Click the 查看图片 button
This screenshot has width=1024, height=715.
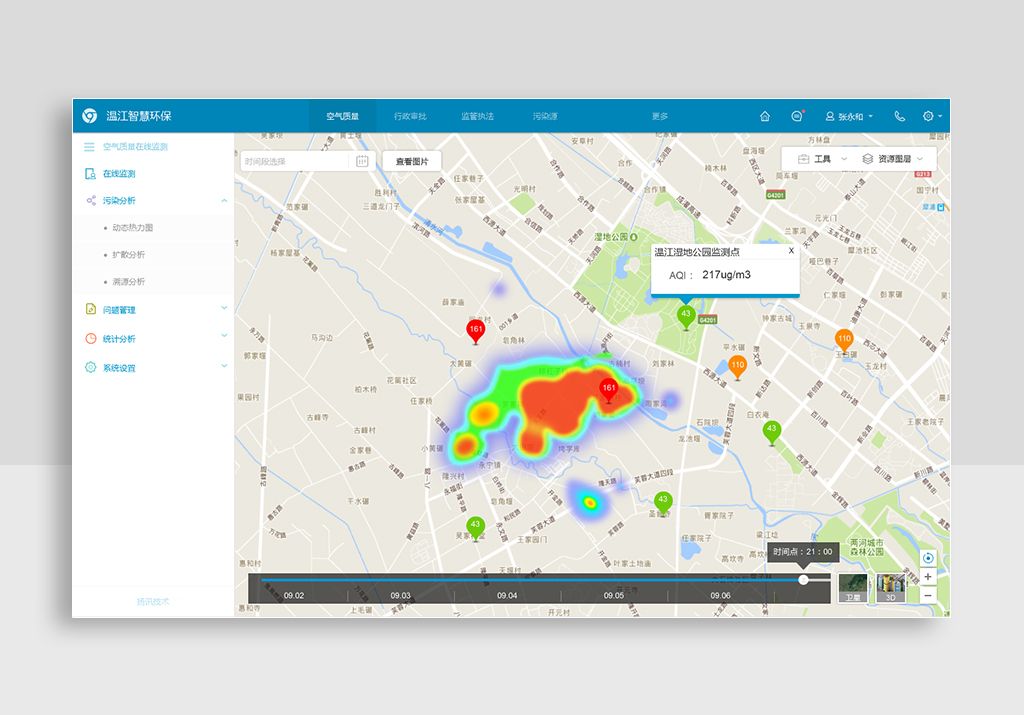pos(411,161)
